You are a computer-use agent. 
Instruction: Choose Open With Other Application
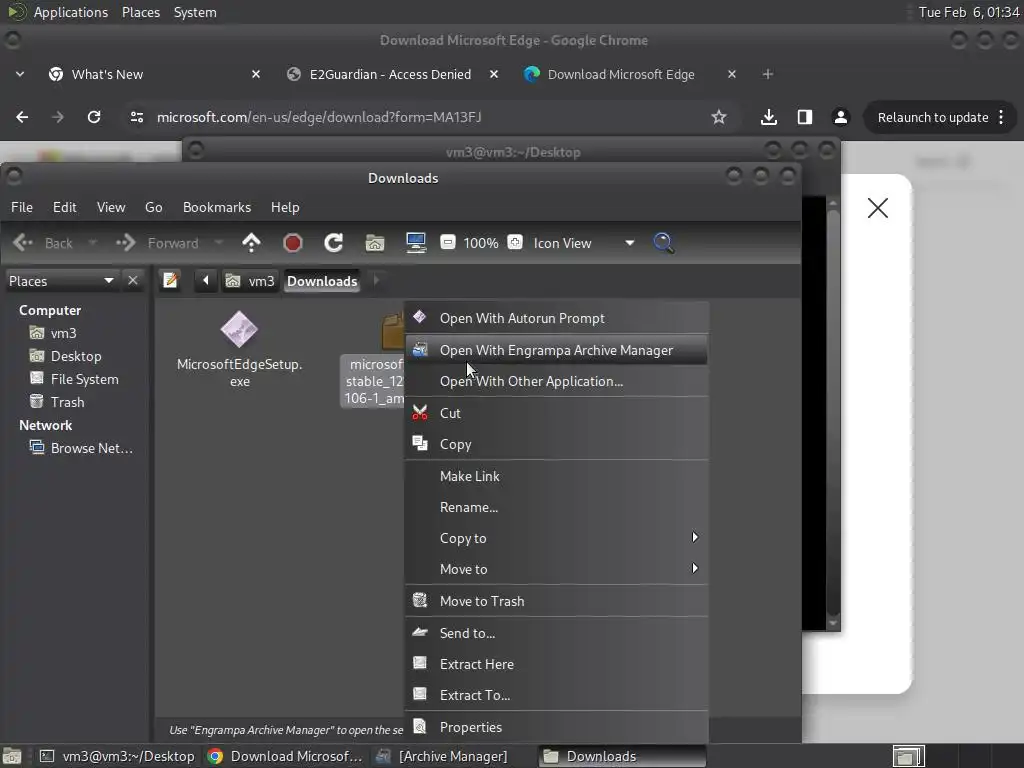point(556,381)
